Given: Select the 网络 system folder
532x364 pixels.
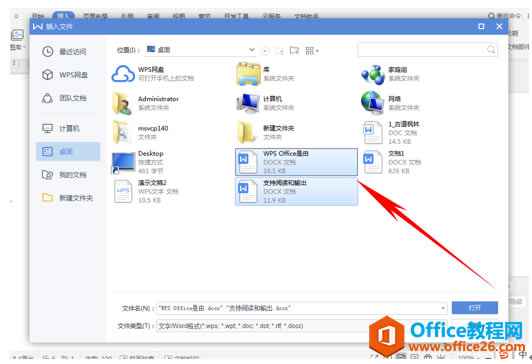Looking at the screenshot, I should pyautogui.click(x=390, y=103).
